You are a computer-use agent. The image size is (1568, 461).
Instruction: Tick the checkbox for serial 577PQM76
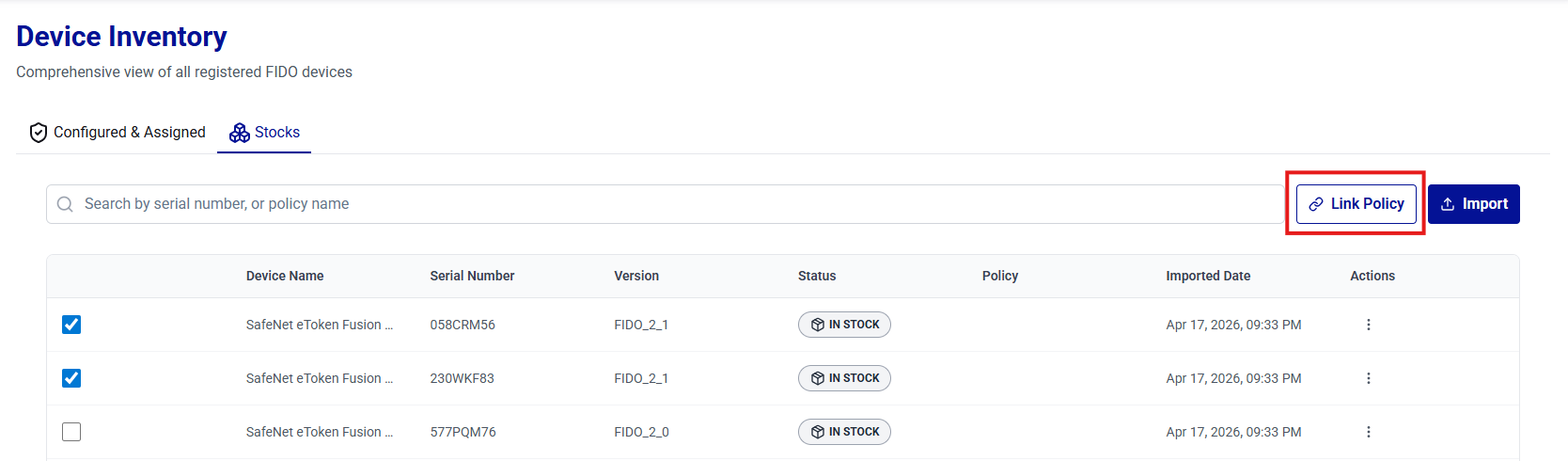coord(71,432)
